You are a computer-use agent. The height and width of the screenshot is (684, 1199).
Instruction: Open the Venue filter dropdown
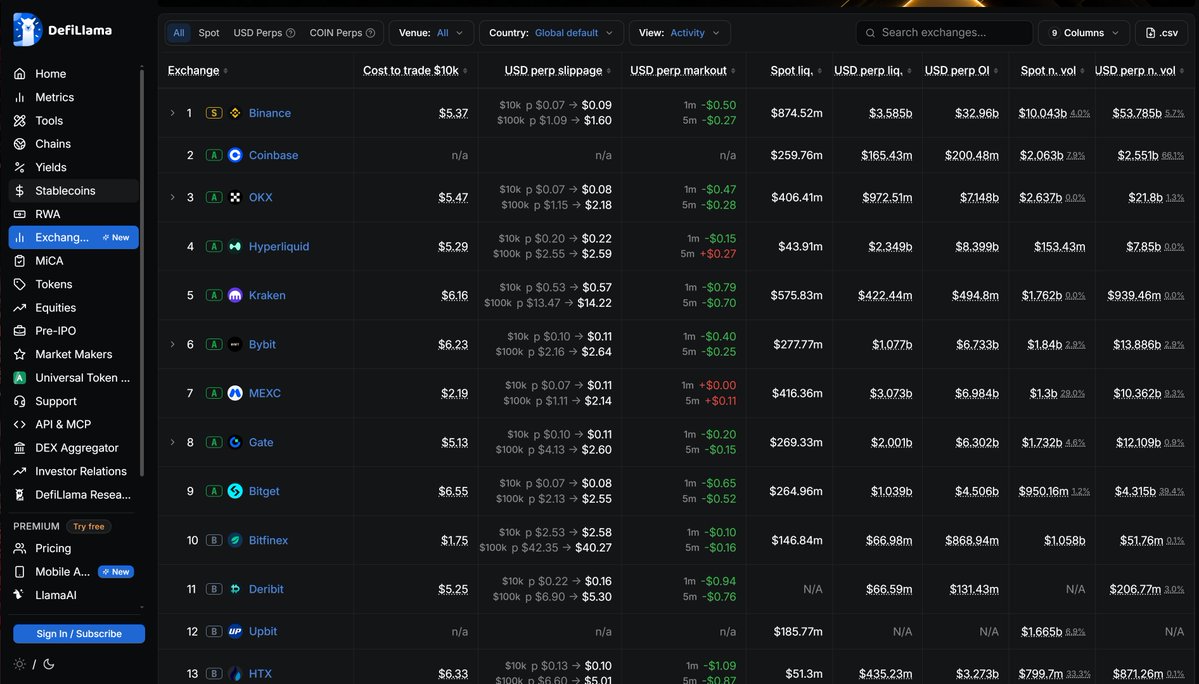pos(431,33)
